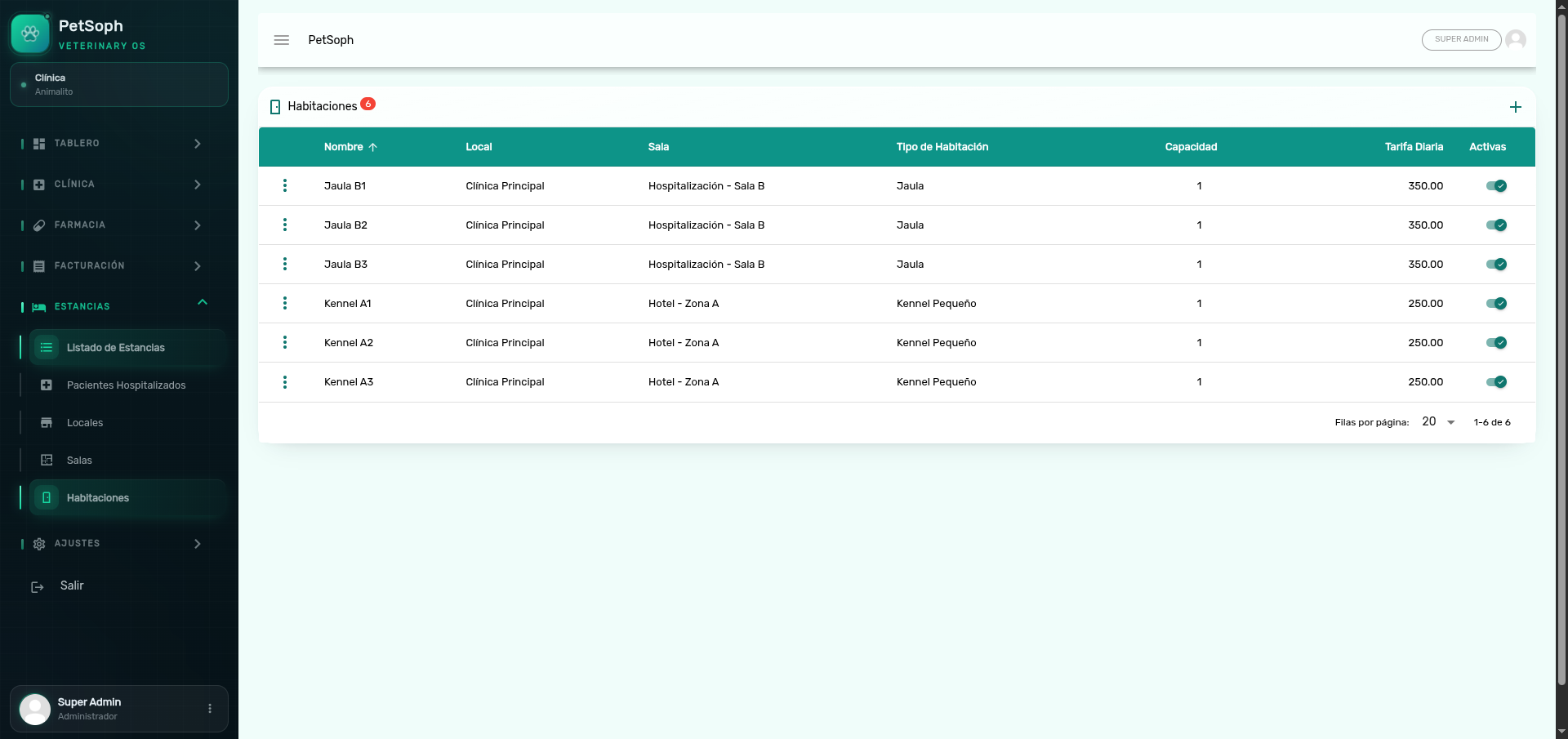Viewport: 1568px width, 739px height.
Task: Click '350.00' rate in Jaula B2 row
Action: 1425,225
